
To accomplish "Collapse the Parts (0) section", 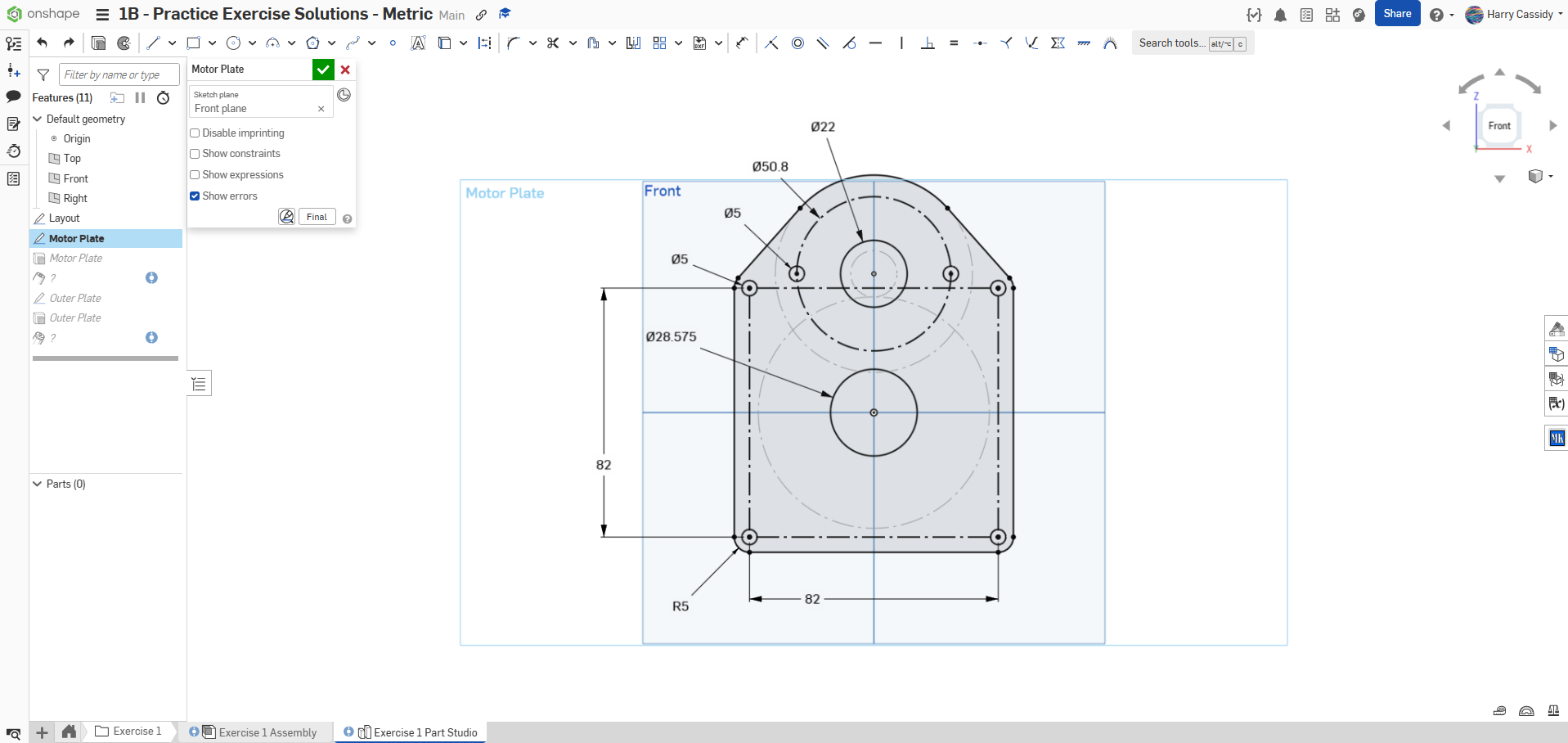I will 37,484.
